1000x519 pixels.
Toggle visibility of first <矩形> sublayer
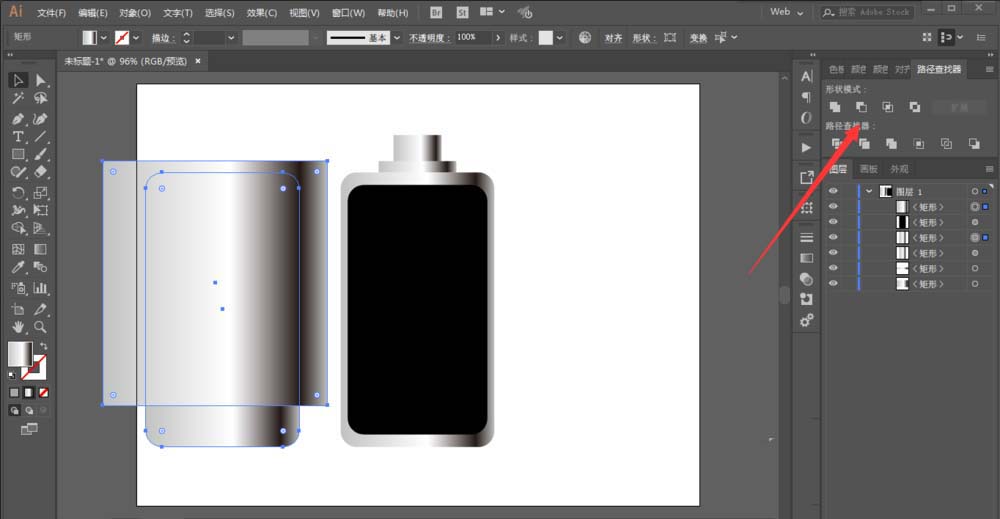tap(833, 207)
